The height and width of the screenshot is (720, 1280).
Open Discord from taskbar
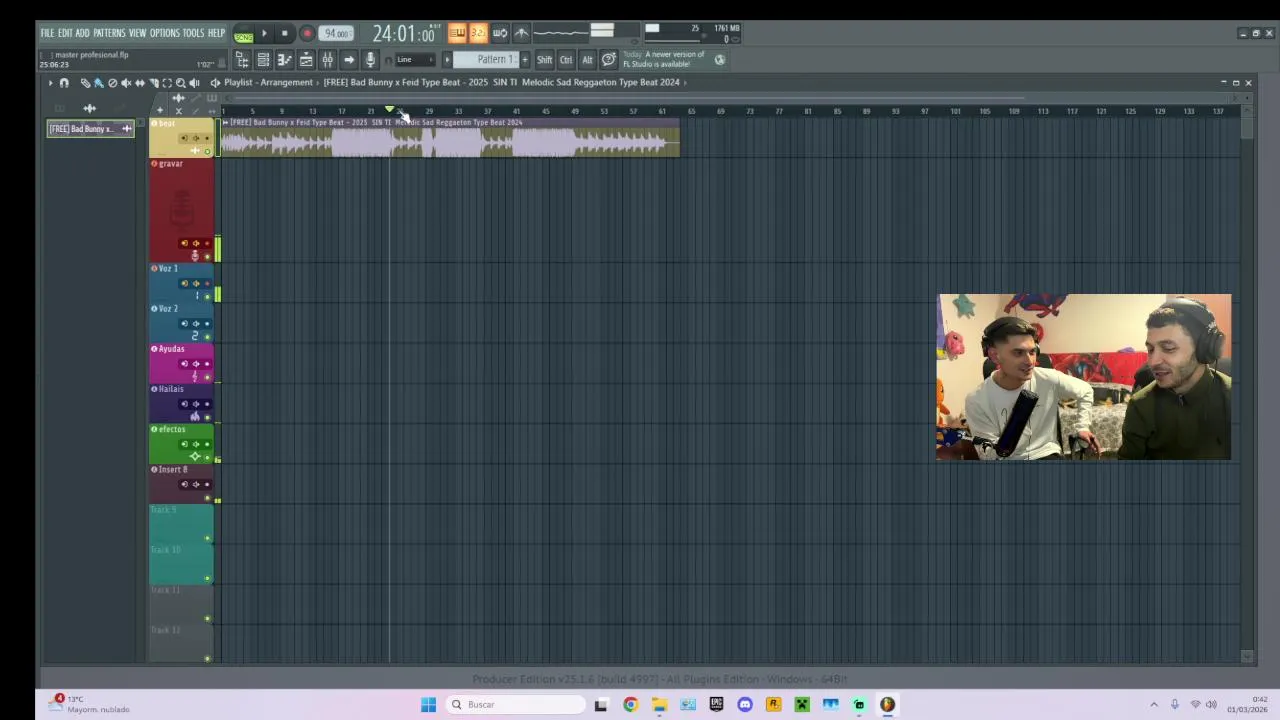(745, 705)
